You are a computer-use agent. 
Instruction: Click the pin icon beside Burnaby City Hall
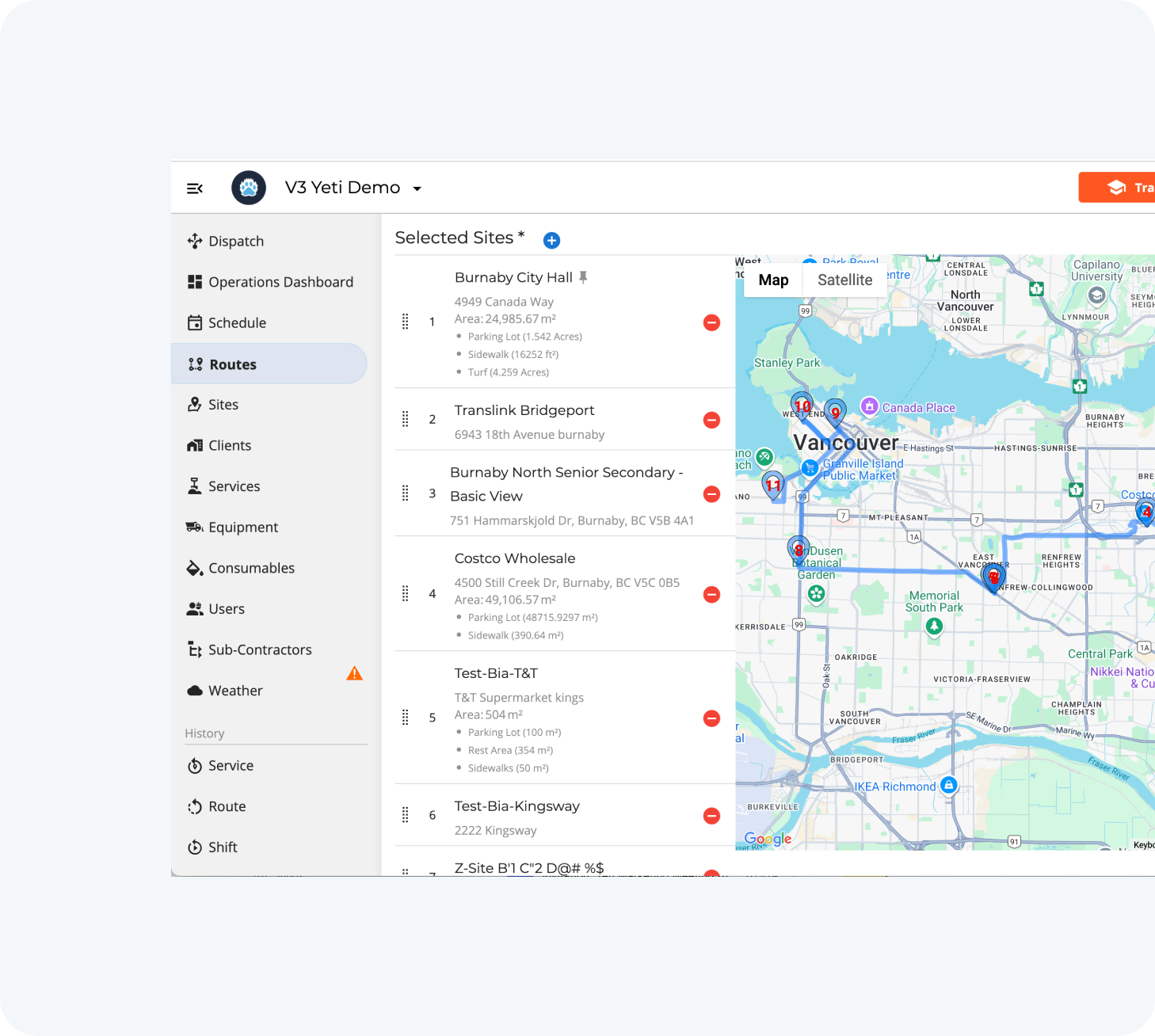click(583, 277)
